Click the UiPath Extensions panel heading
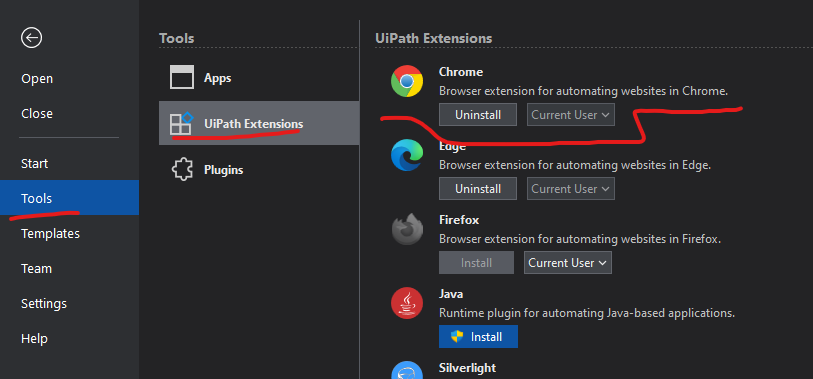 pos(433,38)
